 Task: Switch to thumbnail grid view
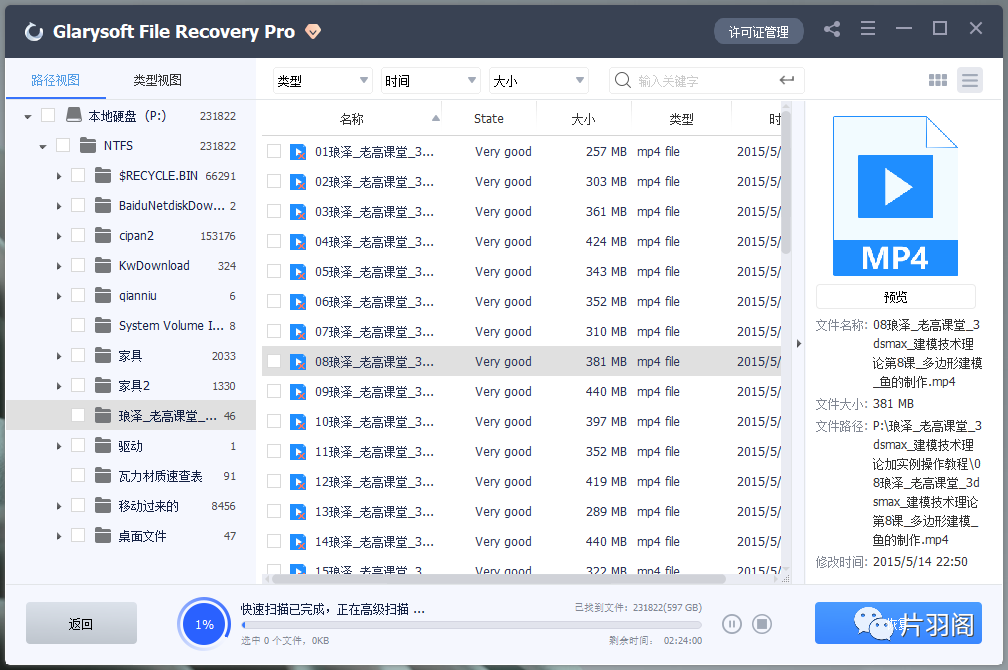click(x=938, y=80)
